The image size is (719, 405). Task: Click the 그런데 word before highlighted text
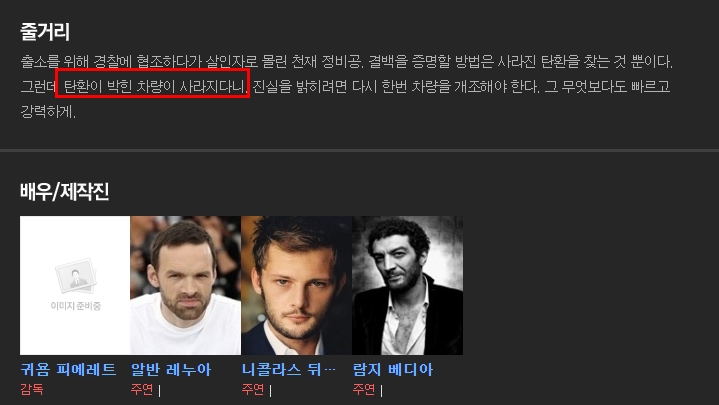[38, 86]
